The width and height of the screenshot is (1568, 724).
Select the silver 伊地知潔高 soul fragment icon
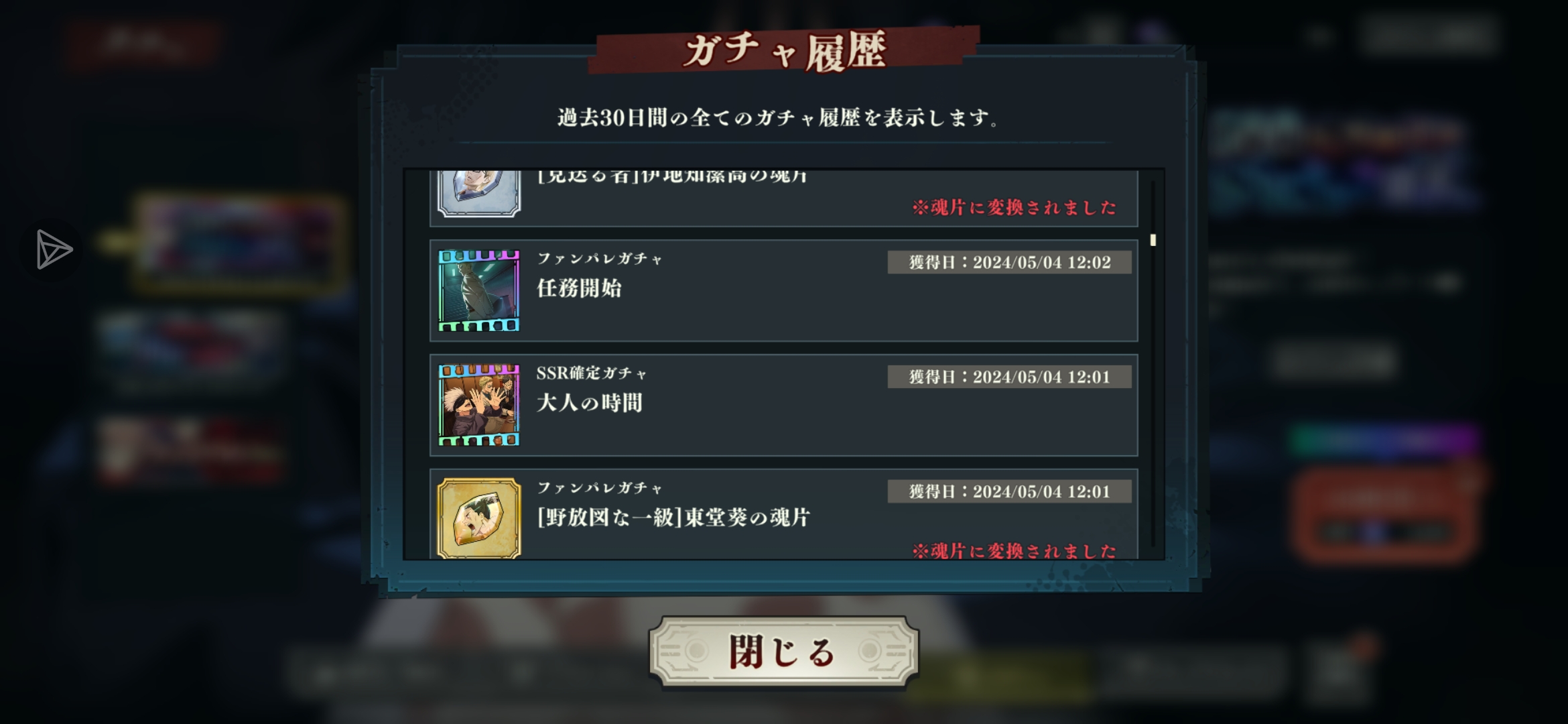point(478,193)
